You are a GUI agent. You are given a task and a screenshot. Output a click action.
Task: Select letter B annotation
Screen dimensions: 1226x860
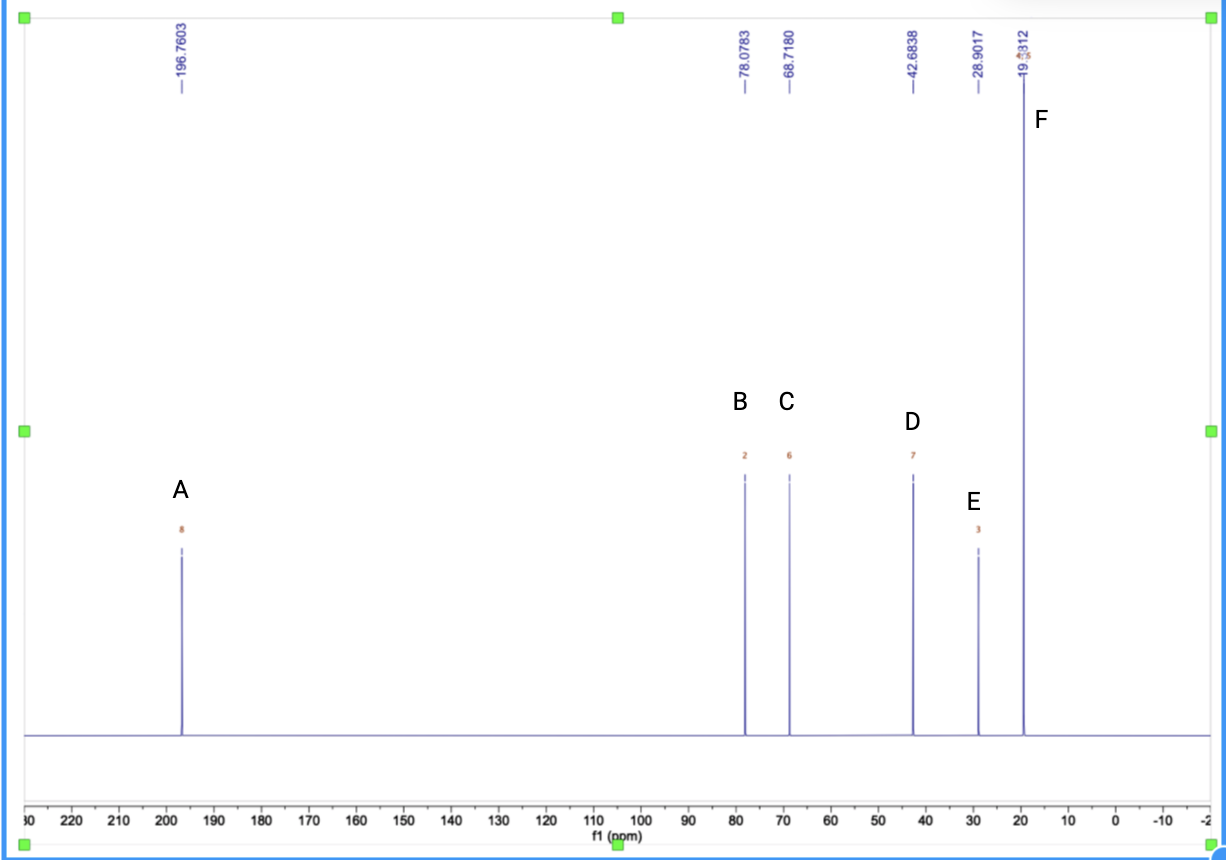point(740,402)
